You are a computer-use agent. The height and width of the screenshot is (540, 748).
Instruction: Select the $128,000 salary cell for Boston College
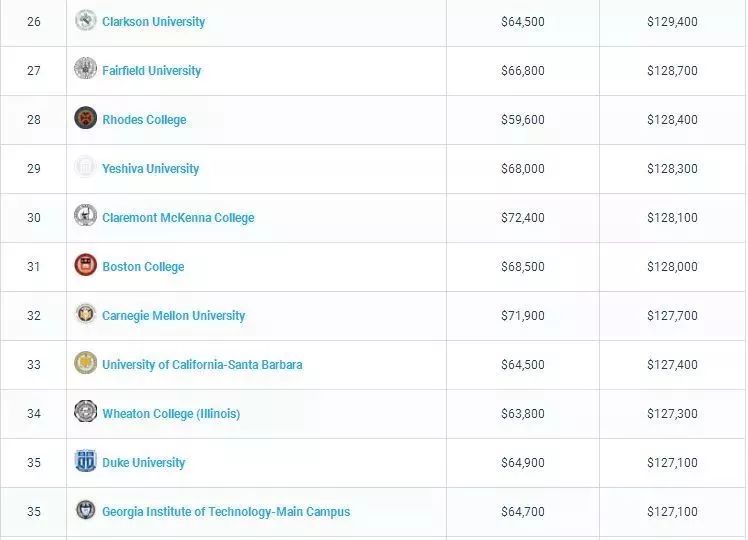coord(672,267)
